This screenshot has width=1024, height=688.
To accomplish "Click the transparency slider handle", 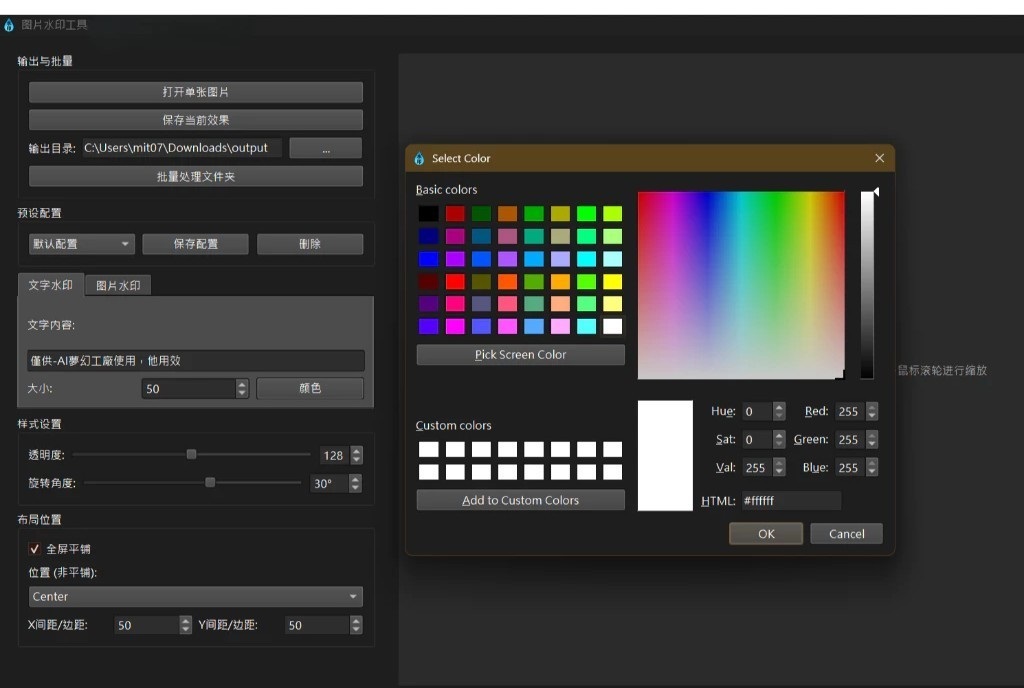I will click(x=191, y=454).
